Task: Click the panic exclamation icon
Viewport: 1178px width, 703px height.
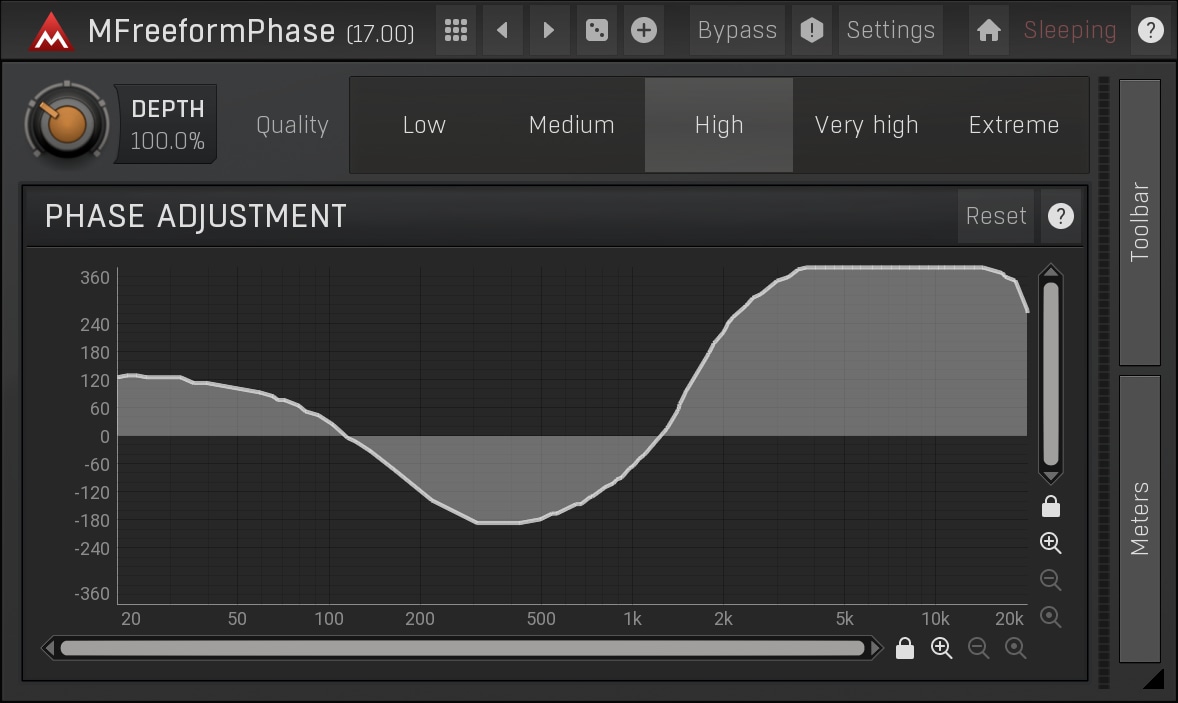Action: tap(812, 31)
